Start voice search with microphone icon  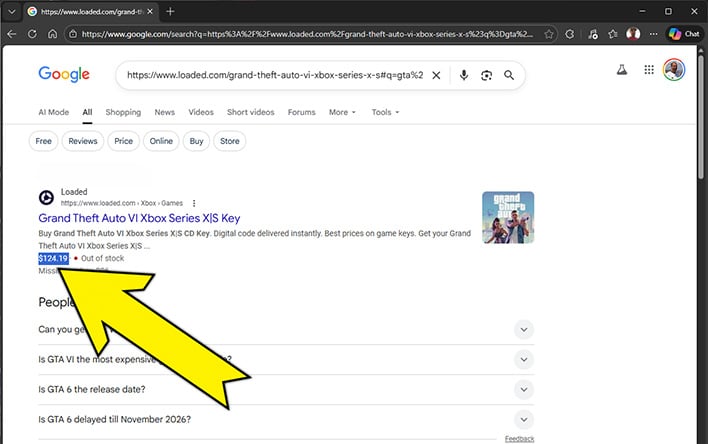click(464, 75)
